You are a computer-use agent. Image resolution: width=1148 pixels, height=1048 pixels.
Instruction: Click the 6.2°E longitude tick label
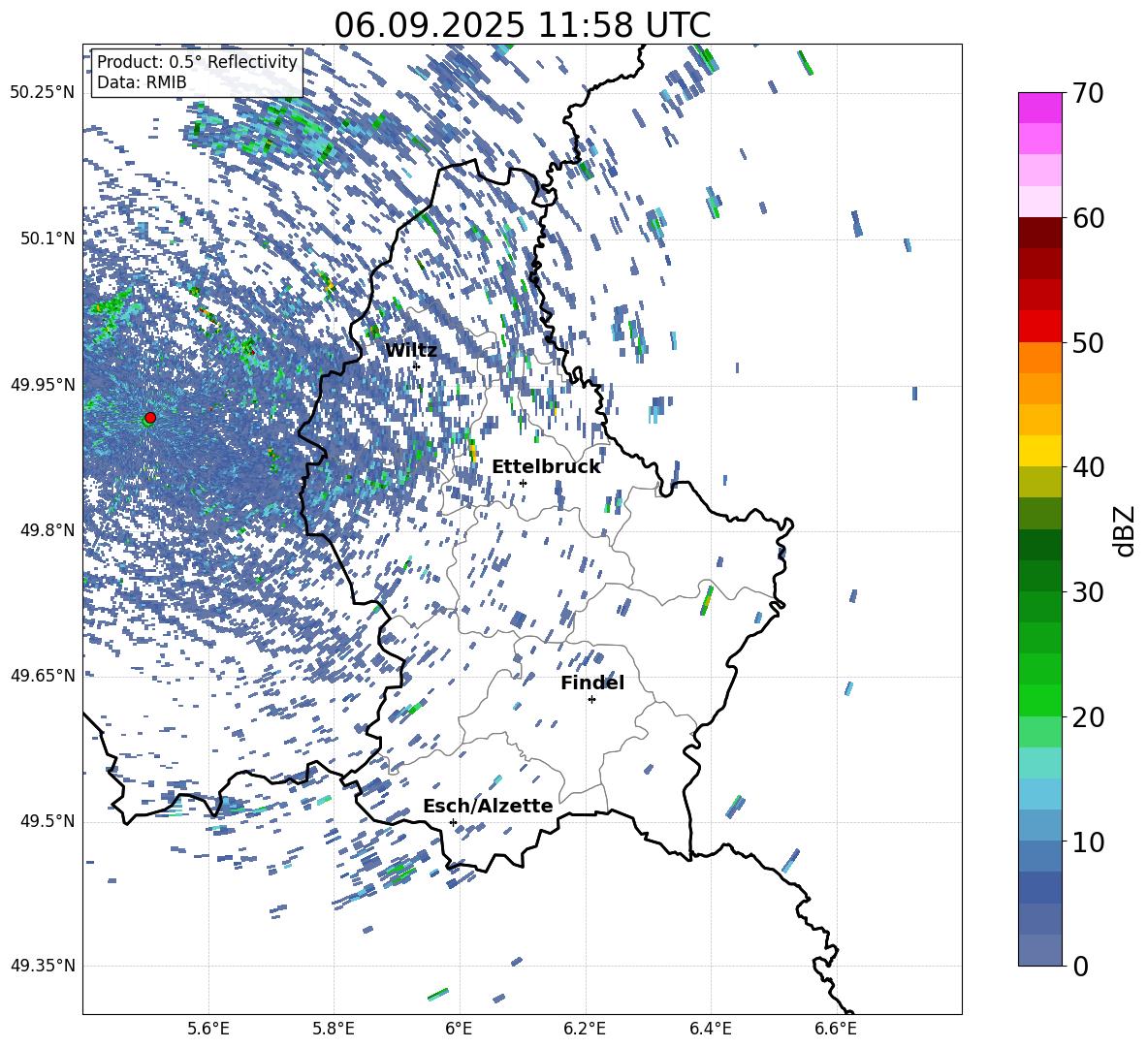pyautogui.click(x=585, y=1029)
